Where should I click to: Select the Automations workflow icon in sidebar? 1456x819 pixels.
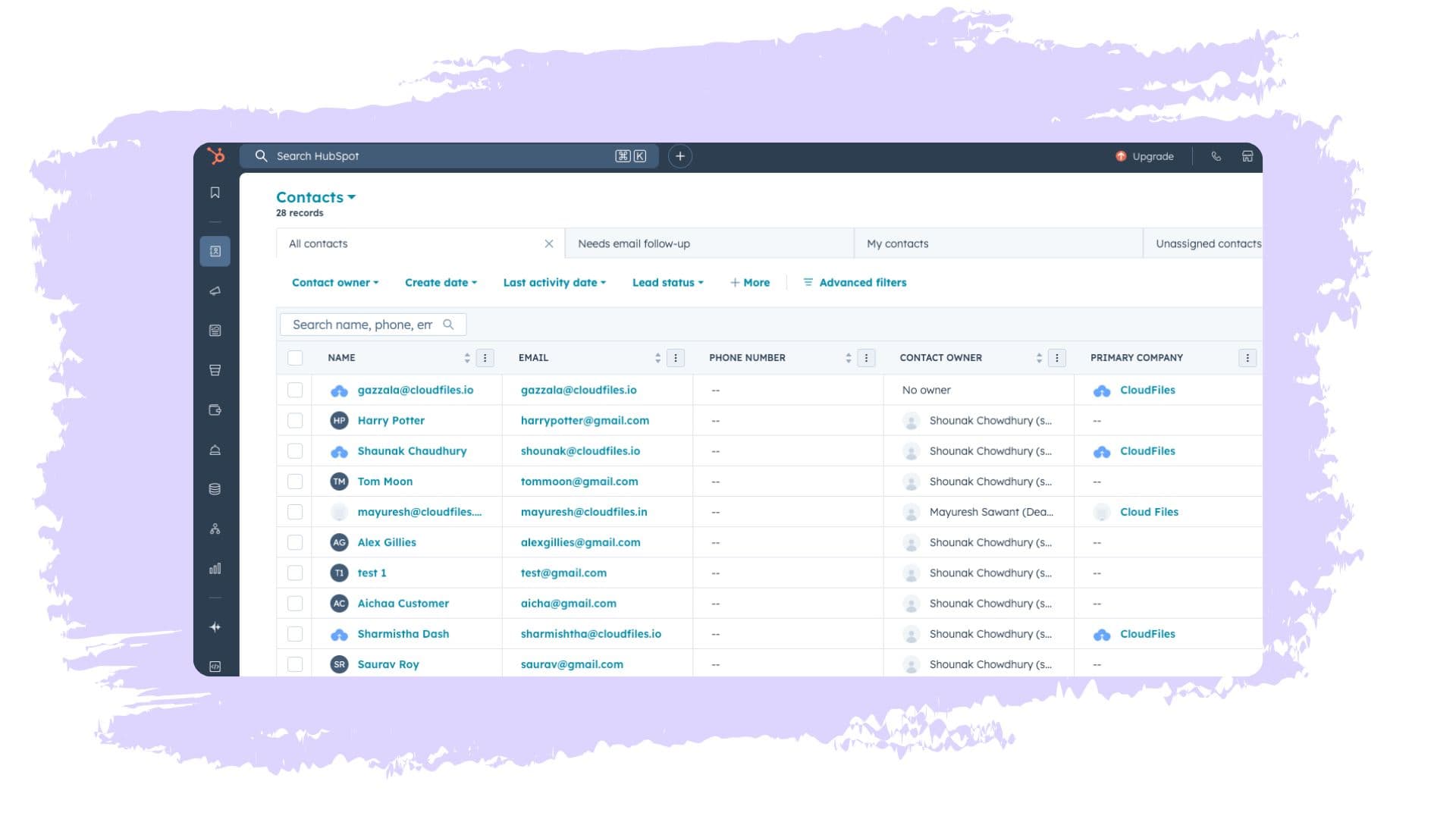click(x=215, y=529)
